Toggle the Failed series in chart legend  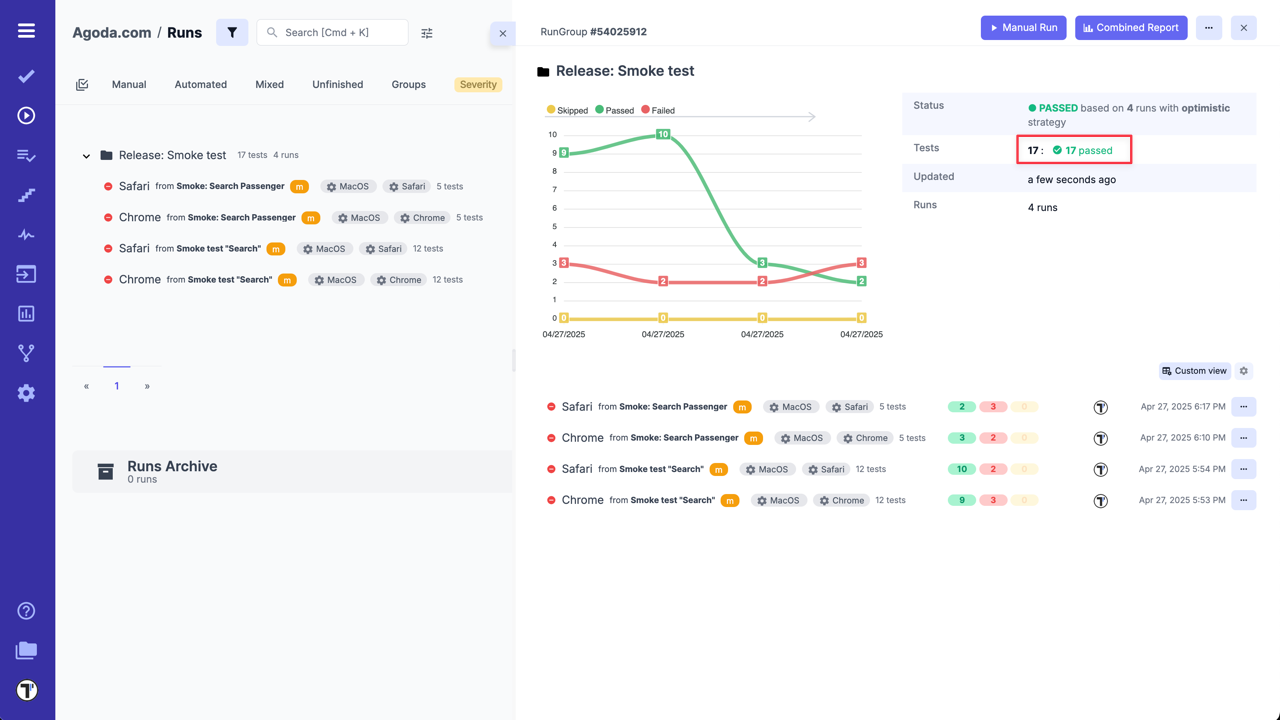point(658,110)
